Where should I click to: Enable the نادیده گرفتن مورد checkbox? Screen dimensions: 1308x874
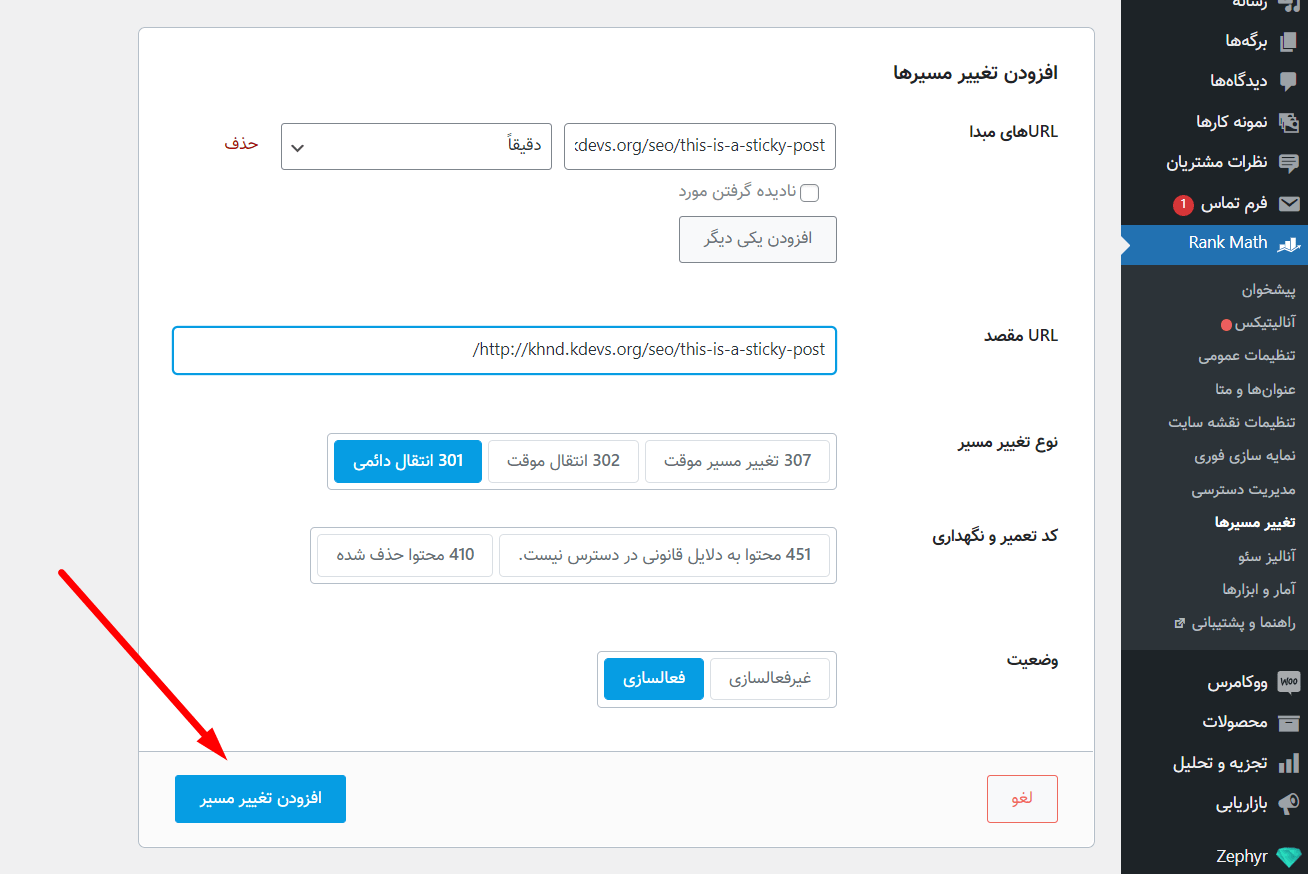pos(809,192)
